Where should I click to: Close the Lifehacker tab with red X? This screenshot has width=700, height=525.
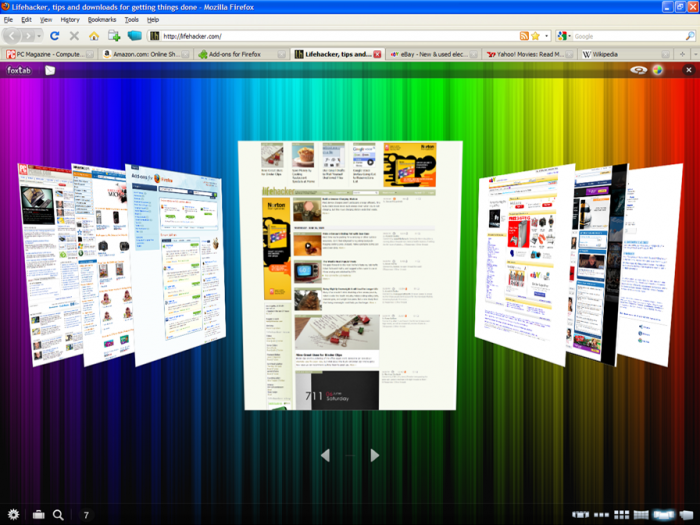click(x=377, y=54)
